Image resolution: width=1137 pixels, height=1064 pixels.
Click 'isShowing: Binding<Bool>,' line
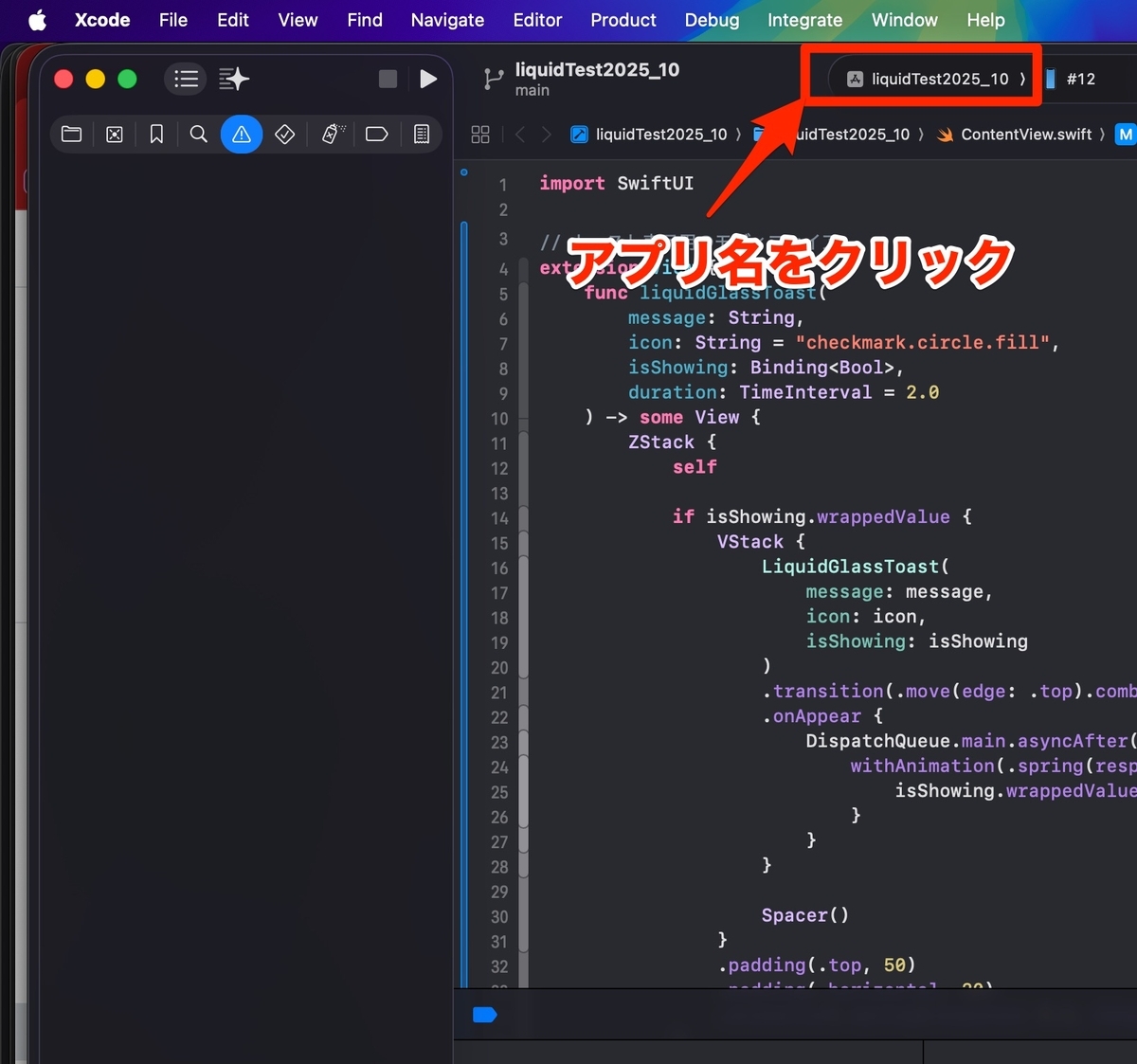point(766,367)
